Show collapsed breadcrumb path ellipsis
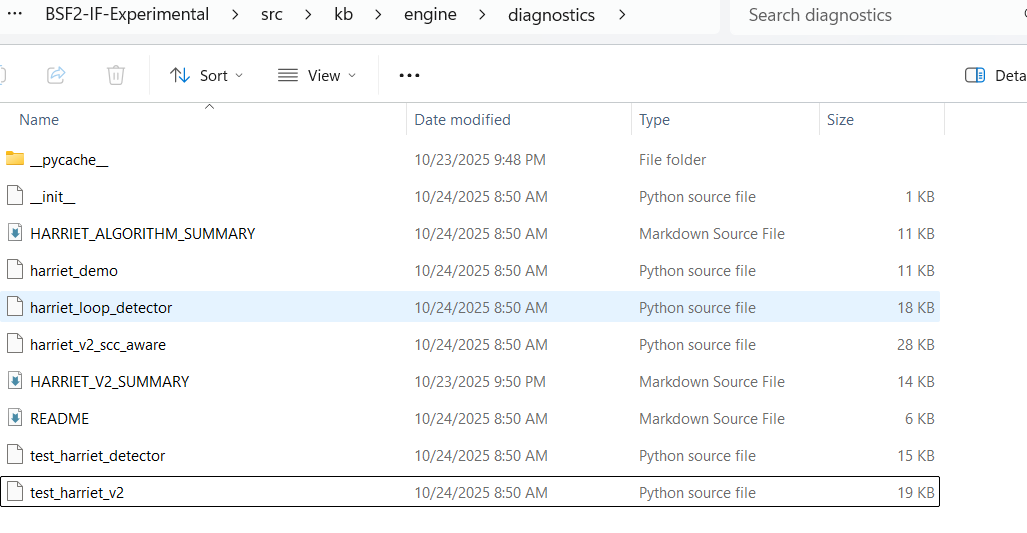Screen dimensions: 1027x533 pos(15,15)
